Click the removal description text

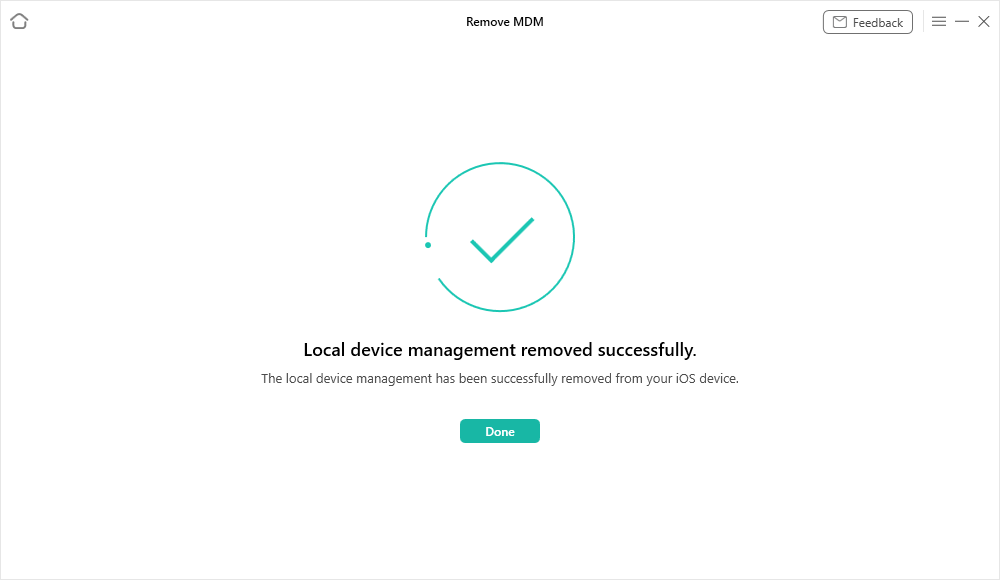click(499, 379)
